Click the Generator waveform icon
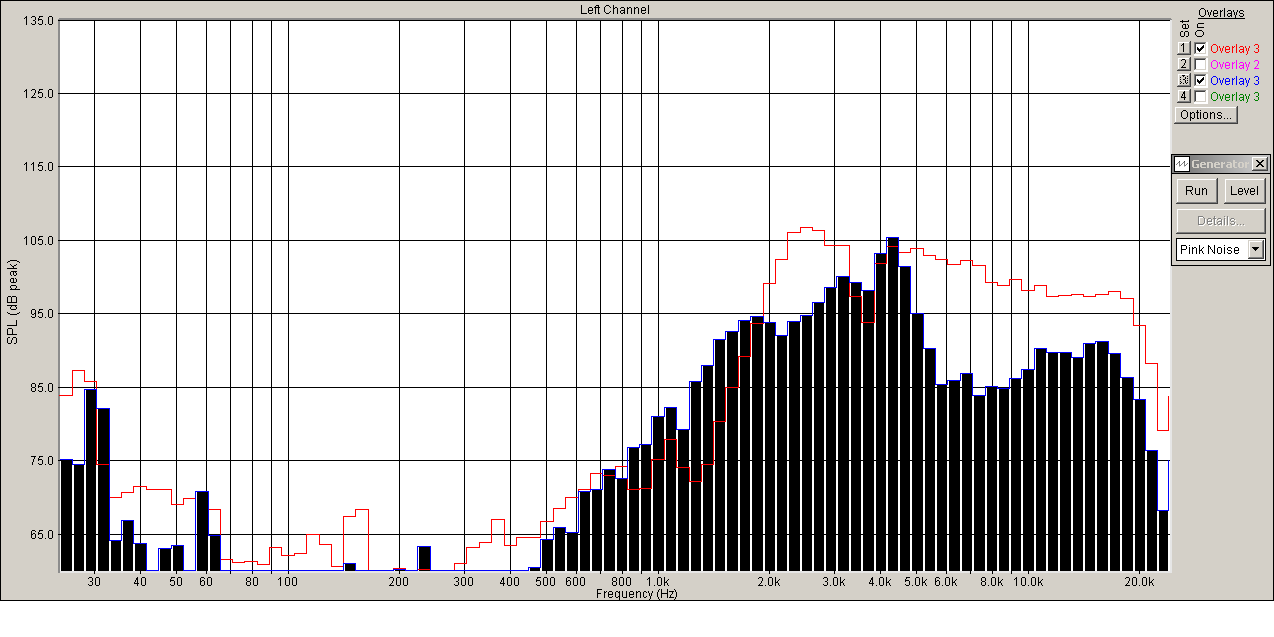The image size is (1274, 637). (1182, 164)
